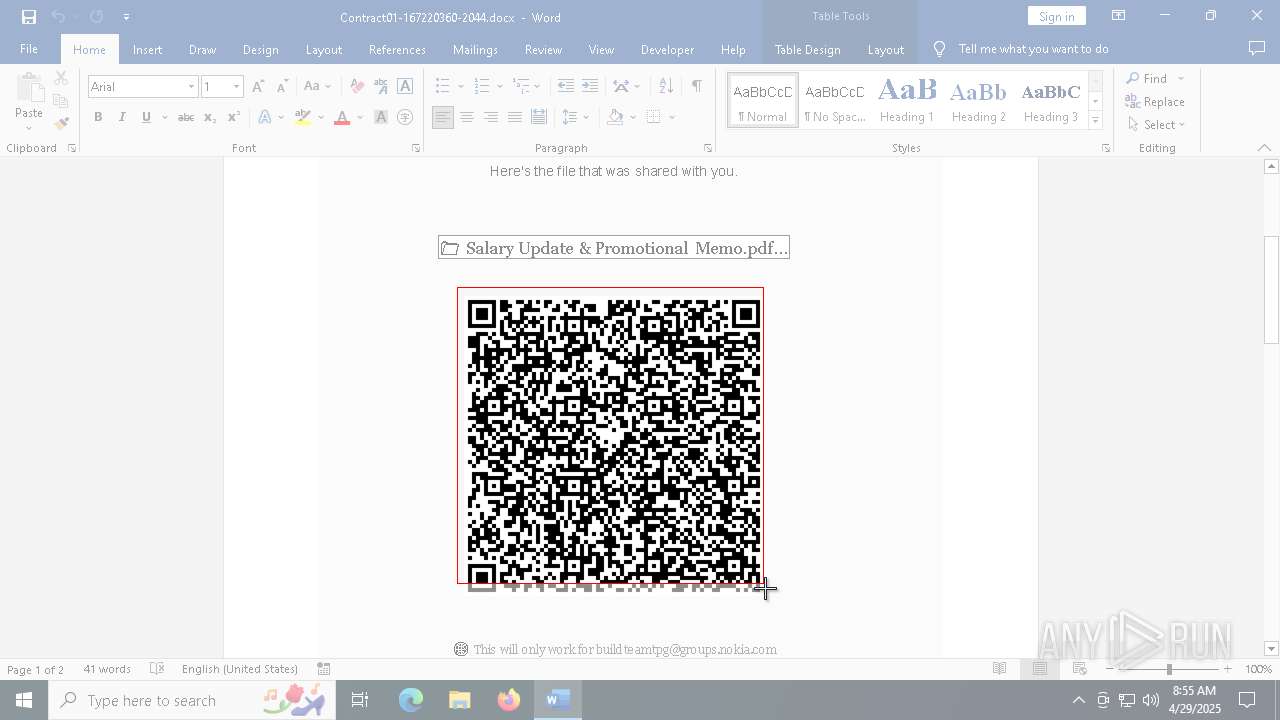The width and height of the screenshot is (1280, 720).
Task: Open Ribbon Display Options
Action: coord(1118,16)
